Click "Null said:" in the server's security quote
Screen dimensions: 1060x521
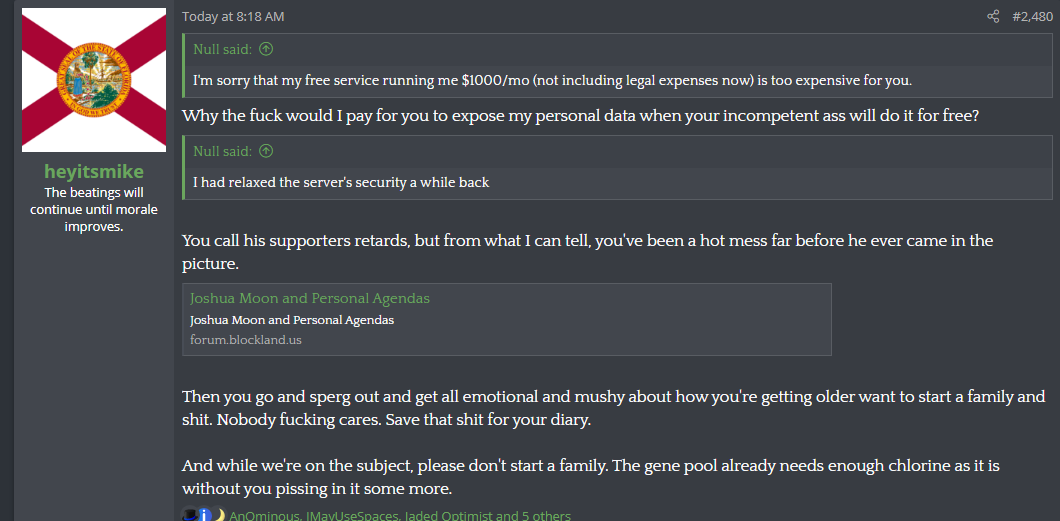pyautogui.click(x=223, y=152)
